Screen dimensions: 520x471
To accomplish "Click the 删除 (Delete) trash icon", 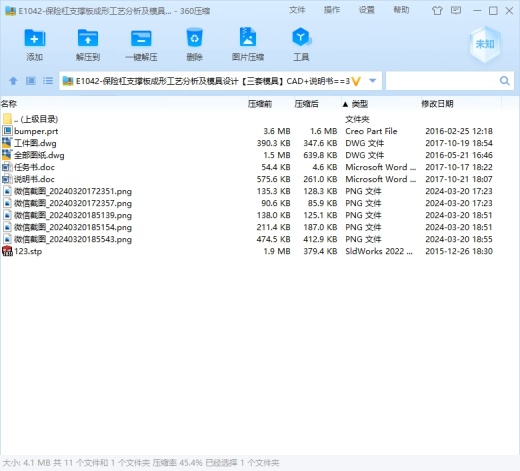I will 194,38.
